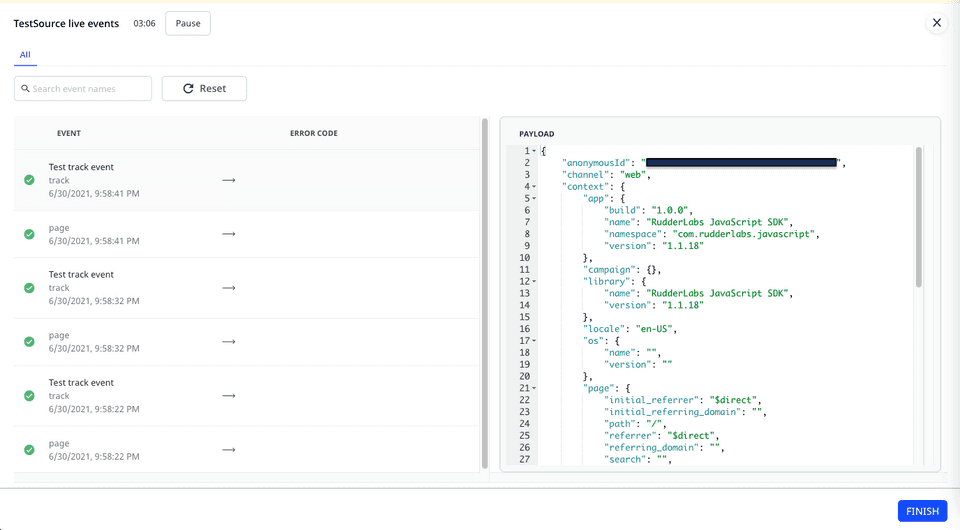Pause the live events stream
960x530 pixels.
[187, 23]
